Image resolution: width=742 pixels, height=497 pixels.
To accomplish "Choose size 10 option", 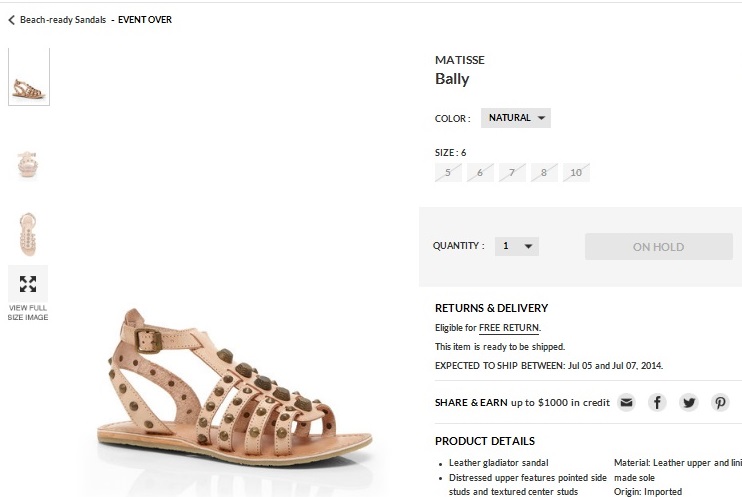I will pos(576,173).
